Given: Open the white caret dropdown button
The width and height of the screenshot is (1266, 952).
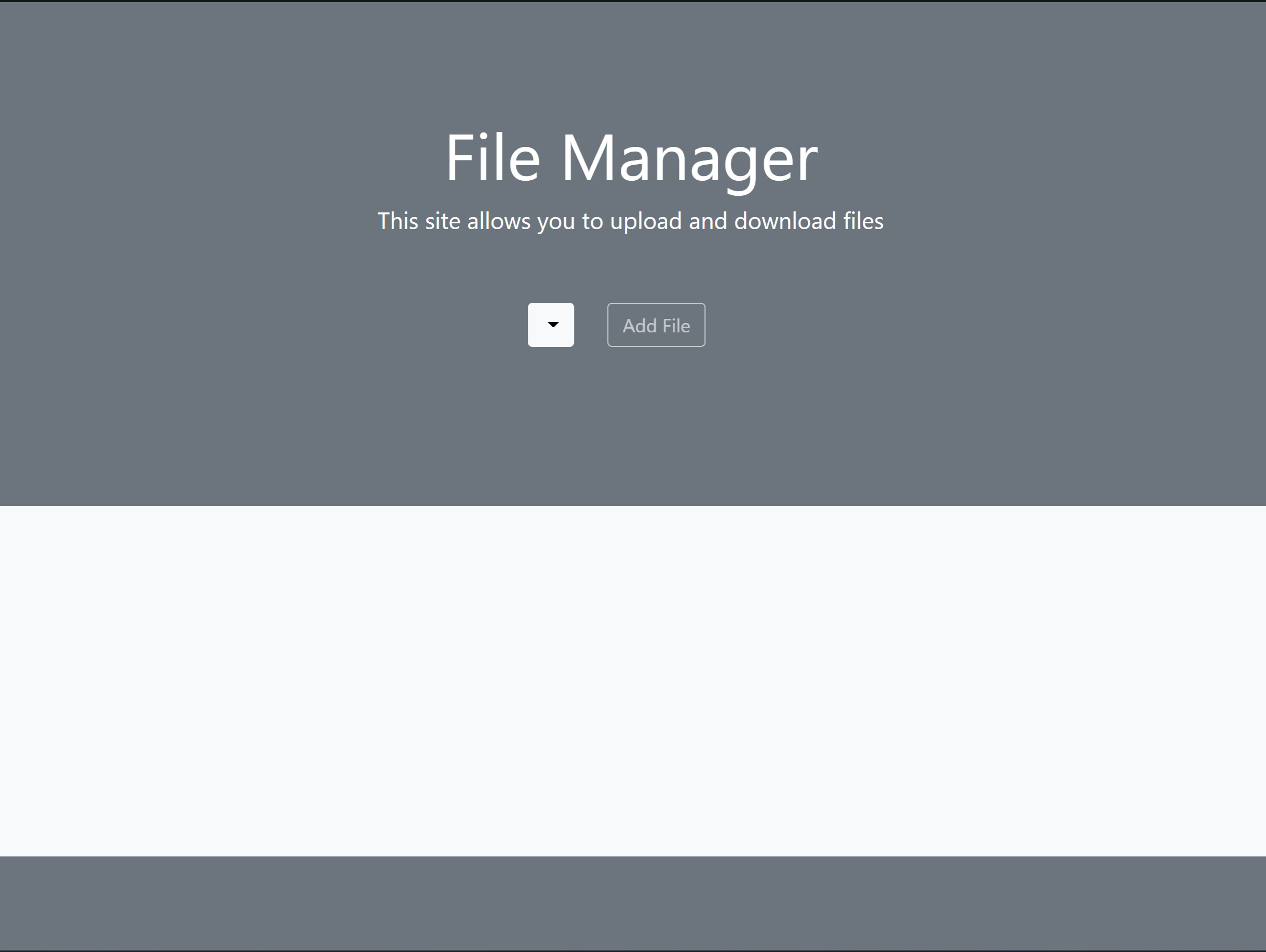Looking at the screenshot, I should click(x=551, y=325).
